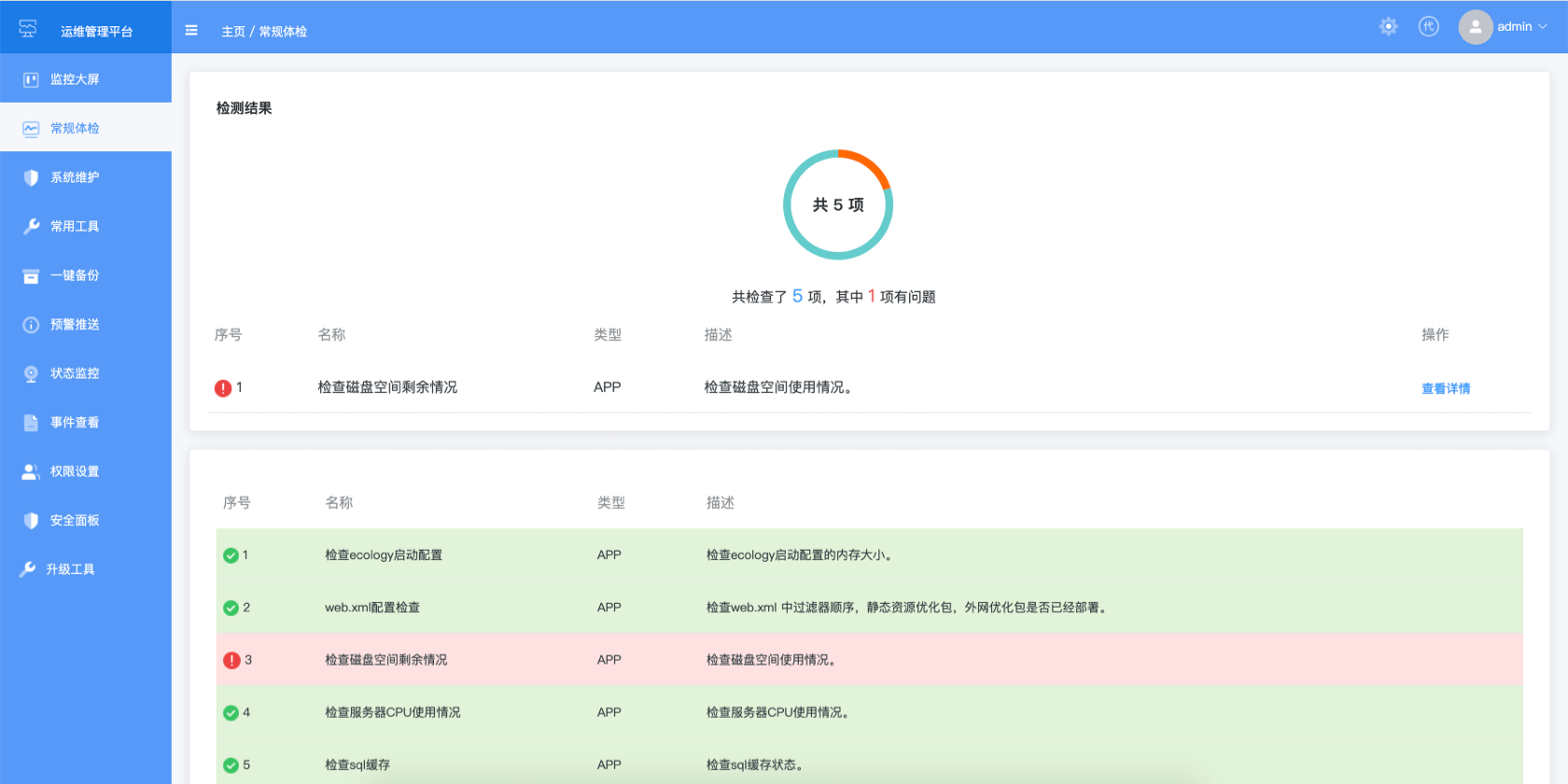Select the 常规体检 menu item

(86, 128)
